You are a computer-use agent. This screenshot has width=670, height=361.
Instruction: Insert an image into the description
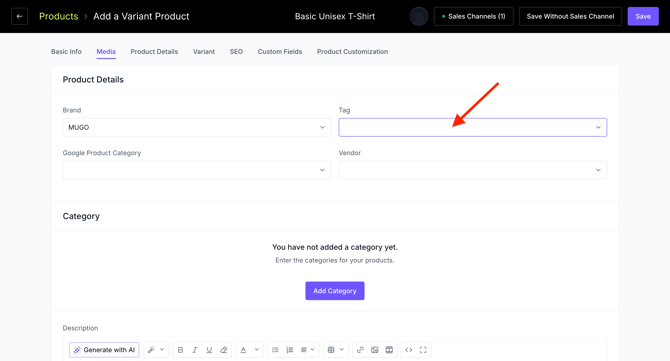pos(375,350)
